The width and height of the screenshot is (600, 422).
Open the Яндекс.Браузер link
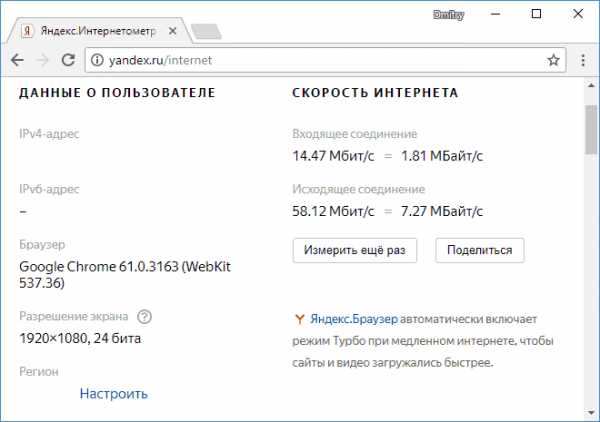pos(354,319)
